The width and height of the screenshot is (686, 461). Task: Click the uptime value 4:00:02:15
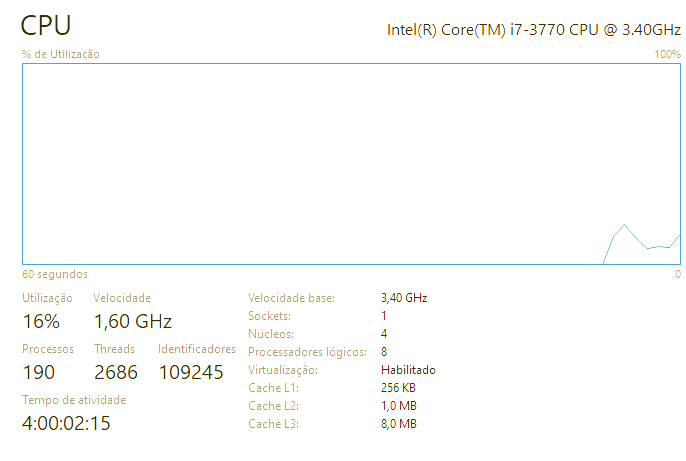(x=66, y=423)
